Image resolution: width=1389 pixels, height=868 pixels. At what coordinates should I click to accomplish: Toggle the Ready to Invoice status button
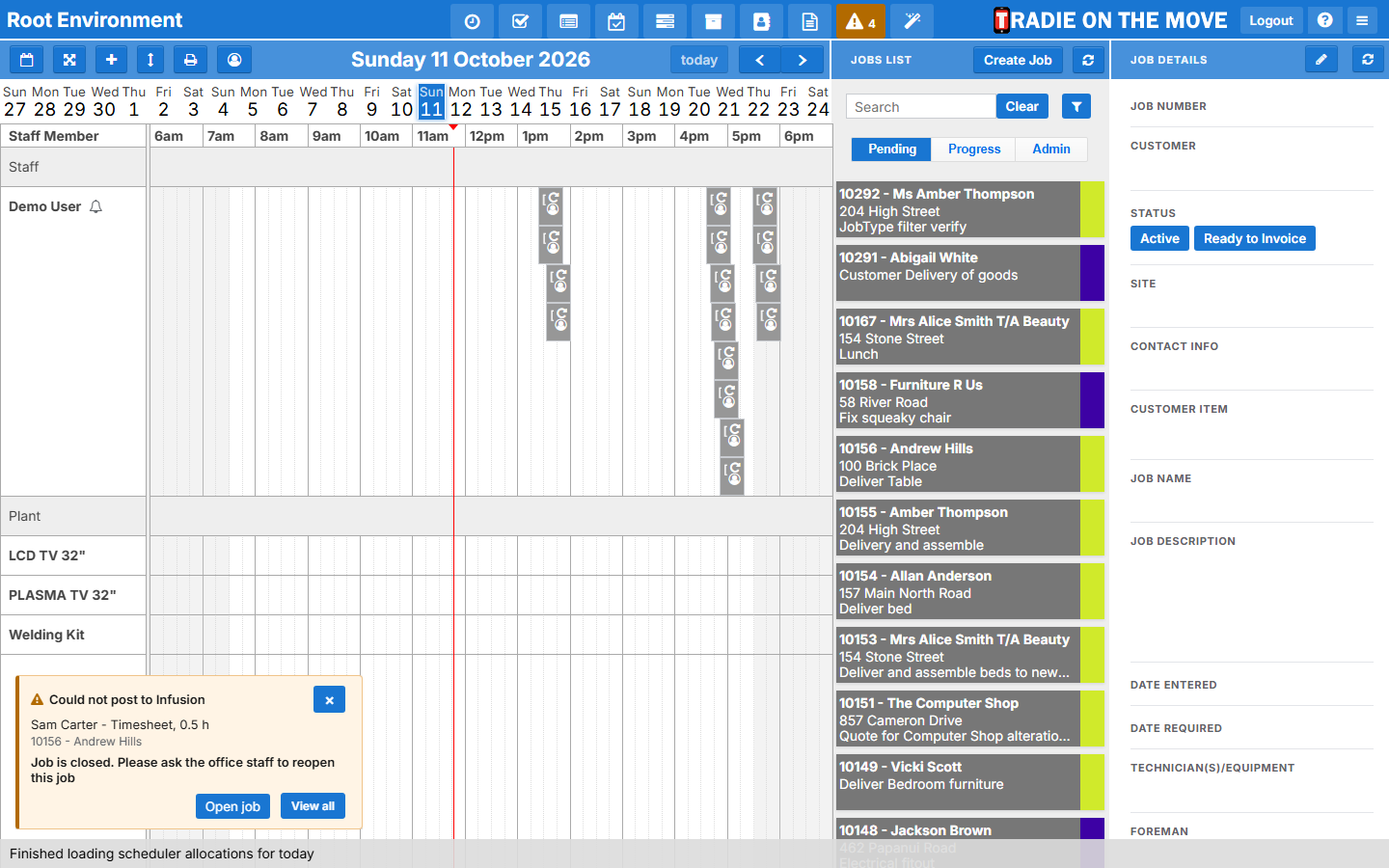tap(1255, 238)
